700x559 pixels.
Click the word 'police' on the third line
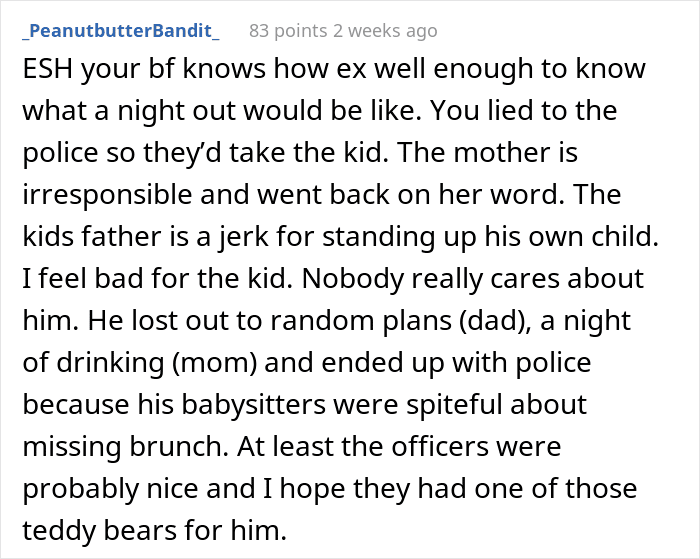[x=60, y=153]
